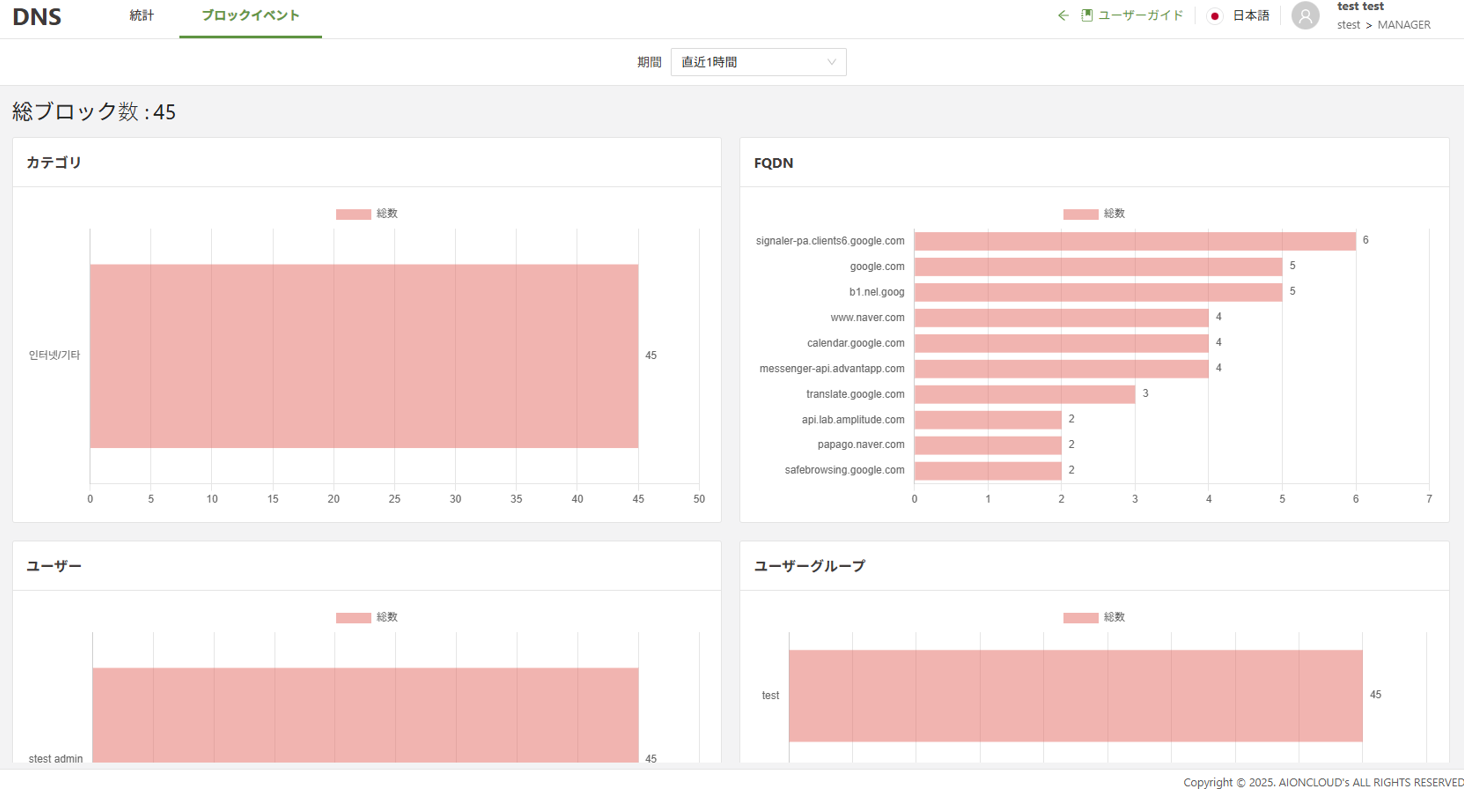Select the ブロックイベント tab
This screenshot has width=1464, height=790.
pos(250,16)
